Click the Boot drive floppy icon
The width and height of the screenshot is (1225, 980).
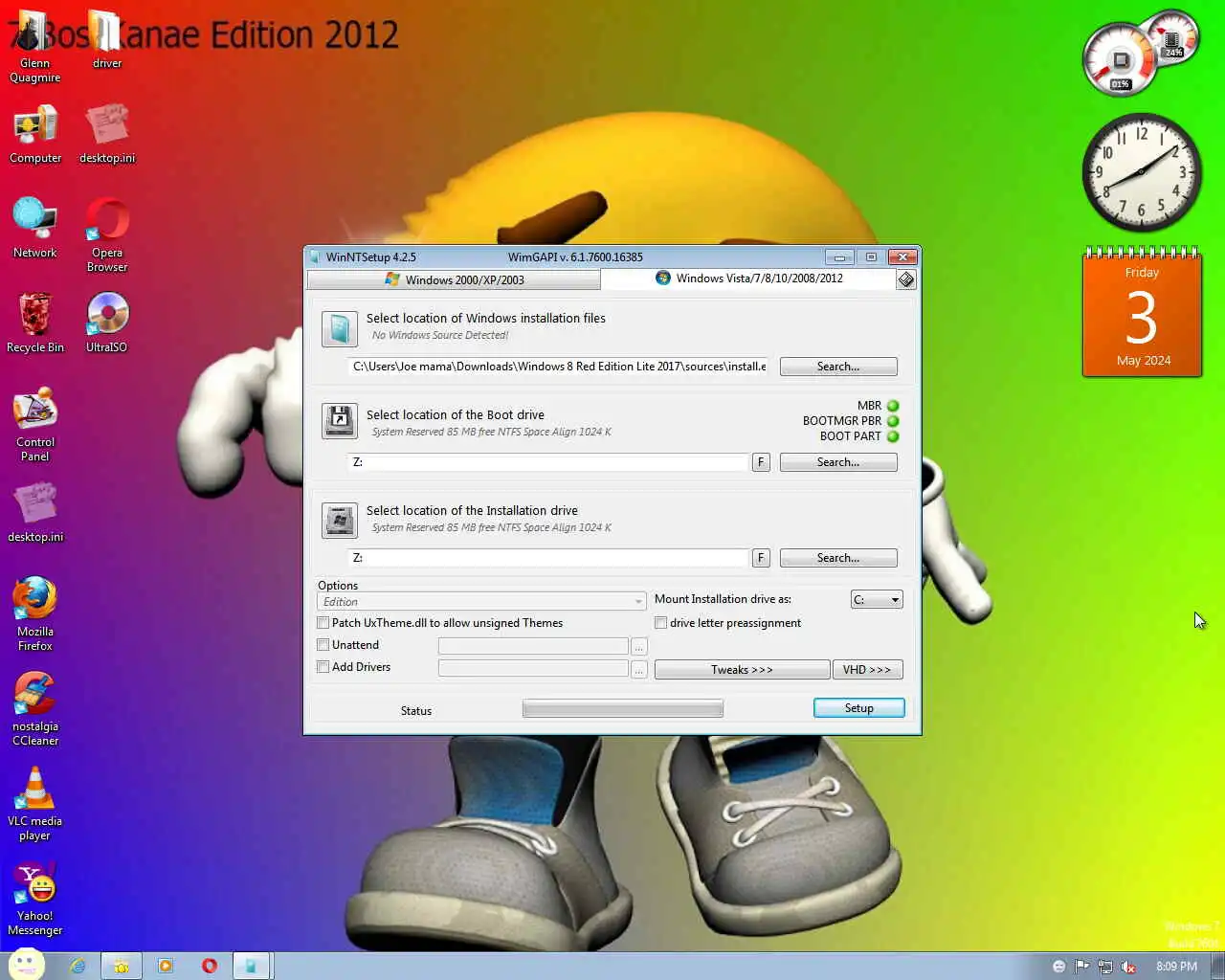(340, 421)
